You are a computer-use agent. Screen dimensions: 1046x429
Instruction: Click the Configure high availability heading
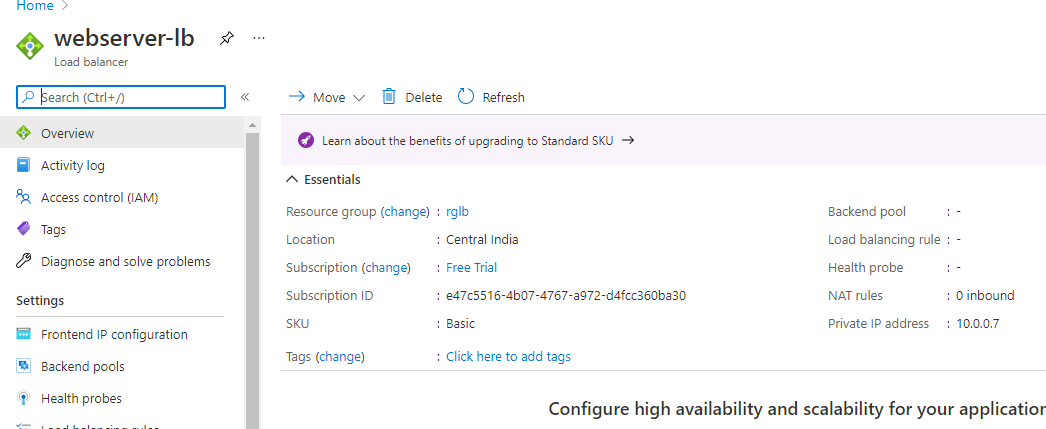[x=797, y=409]
